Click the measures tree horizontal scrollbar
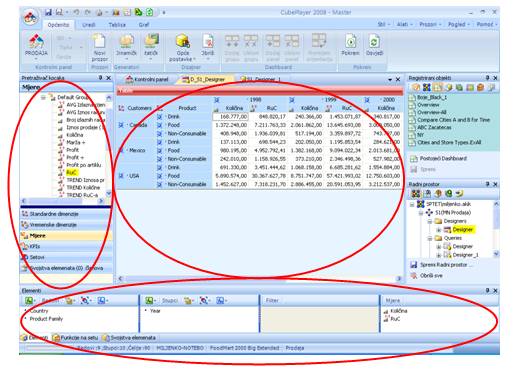 click(x=63, y=201)
